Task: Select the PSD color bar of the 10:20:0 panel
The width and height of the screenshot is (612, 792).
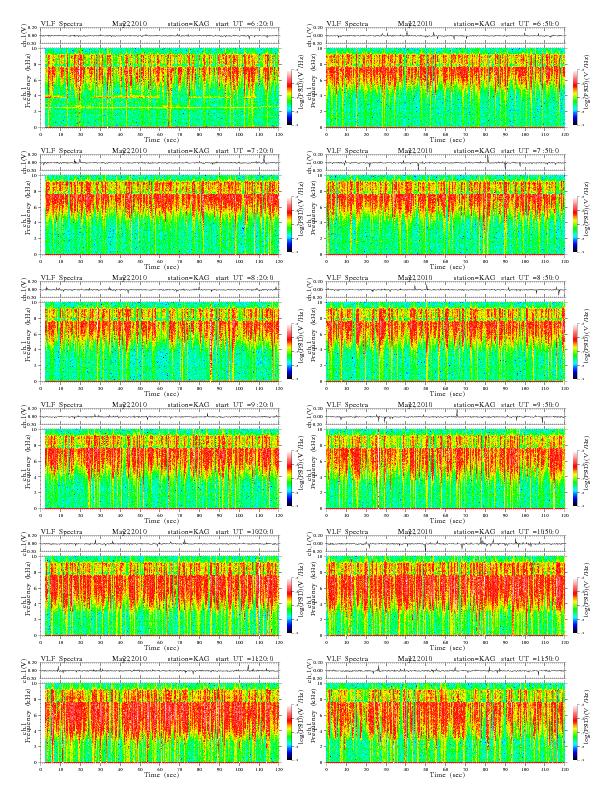Action: click(289, 605)
